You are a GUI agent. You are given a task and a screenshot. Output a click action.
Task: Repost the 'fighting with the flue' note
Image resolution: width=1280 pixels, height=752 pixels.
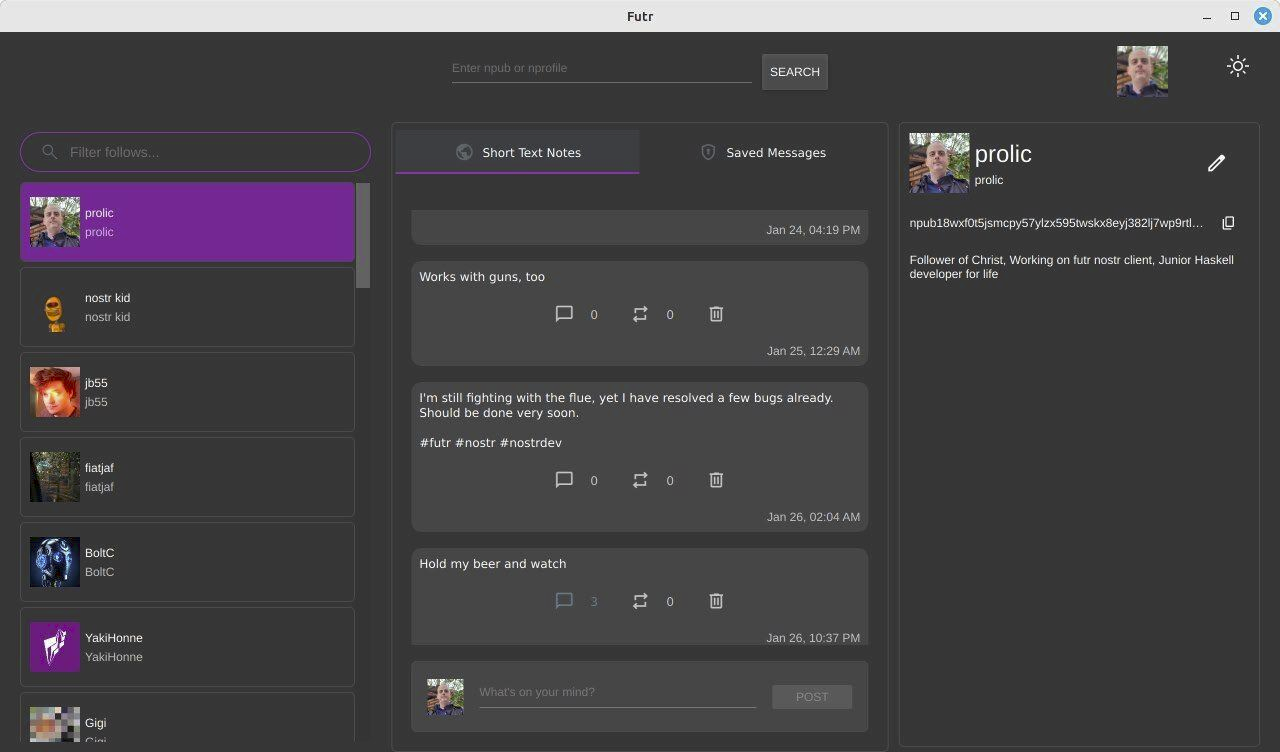click(640, 480)
